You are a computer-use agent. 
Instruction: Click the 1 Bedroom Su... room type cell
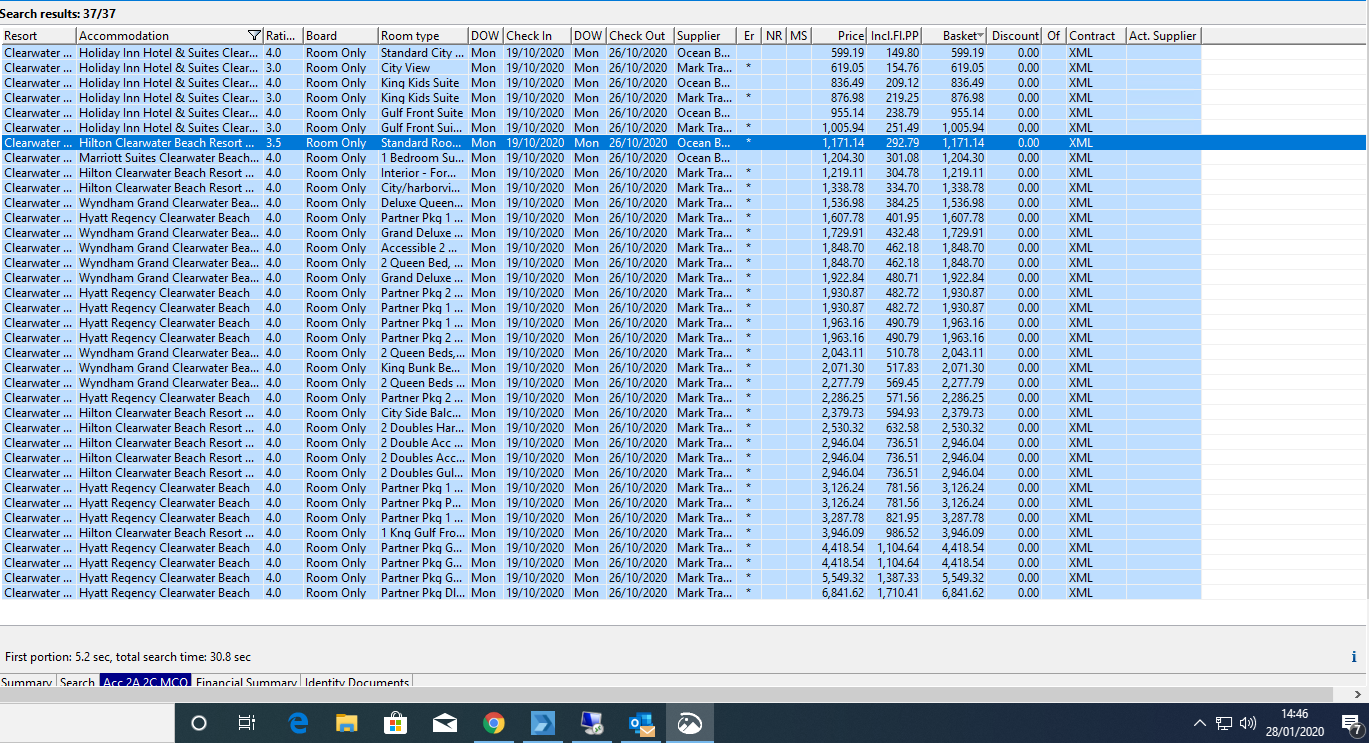pyautogui.click(x=422, y=158)
